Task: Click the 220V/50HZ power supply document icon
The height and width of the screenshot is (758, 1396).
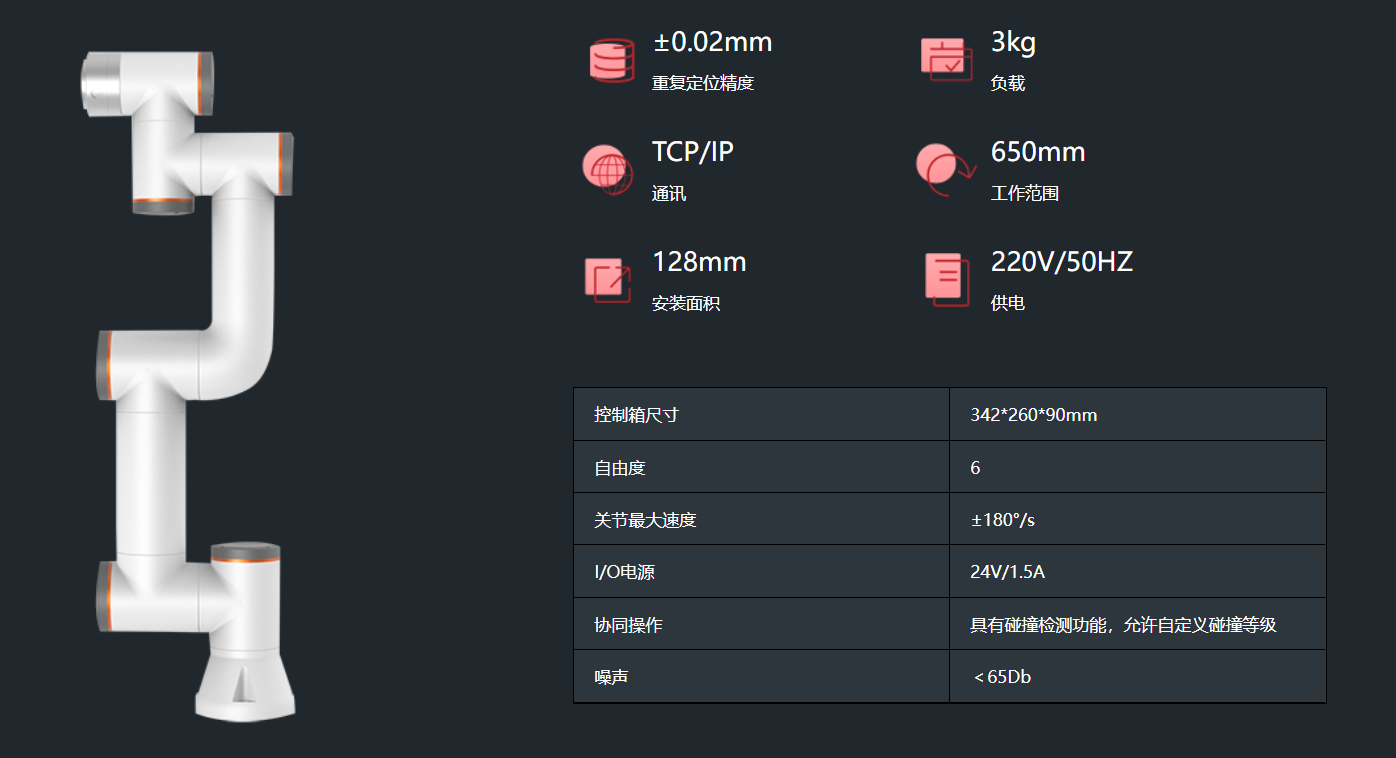Action: 946,279
